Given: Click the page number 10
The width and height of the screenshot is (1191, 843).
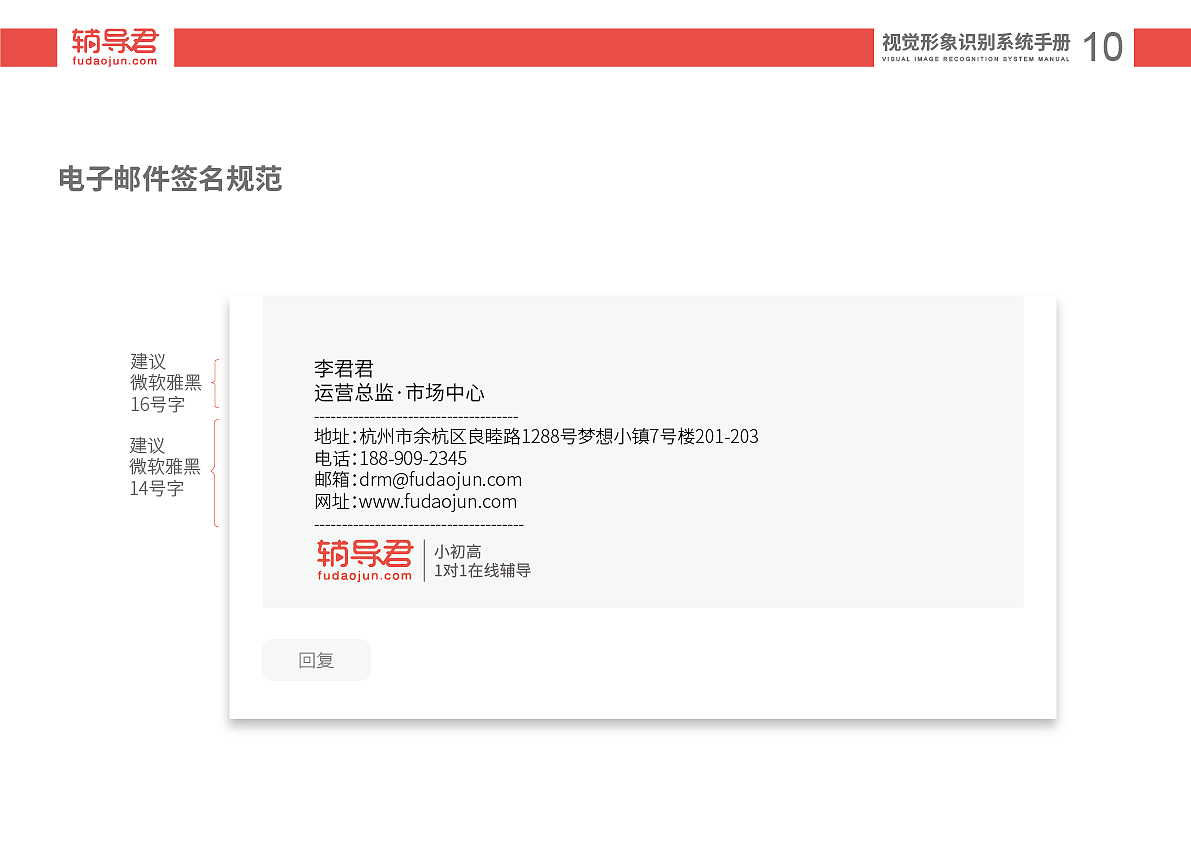Looking at the screenshot, I should (1103, 47).
